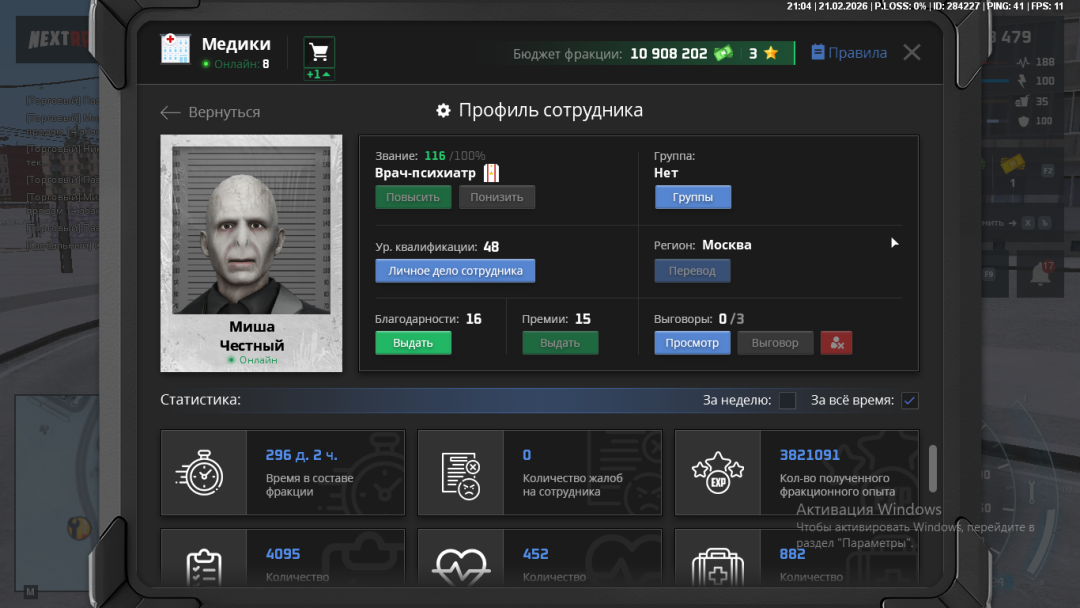1080x608 pixels.
Task: Click Миша Честный's mugshot photo
Action: pos(251,228)
